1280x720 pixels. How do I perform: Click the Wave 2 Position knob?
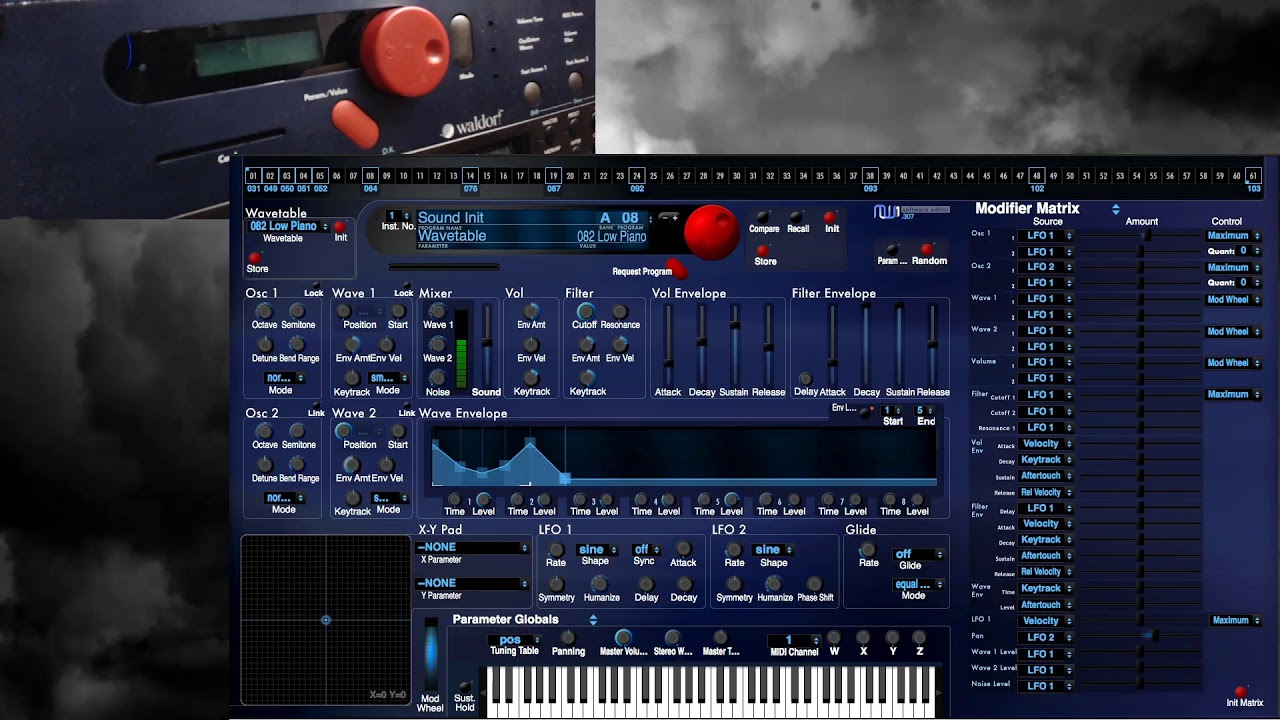click(344, 431)
